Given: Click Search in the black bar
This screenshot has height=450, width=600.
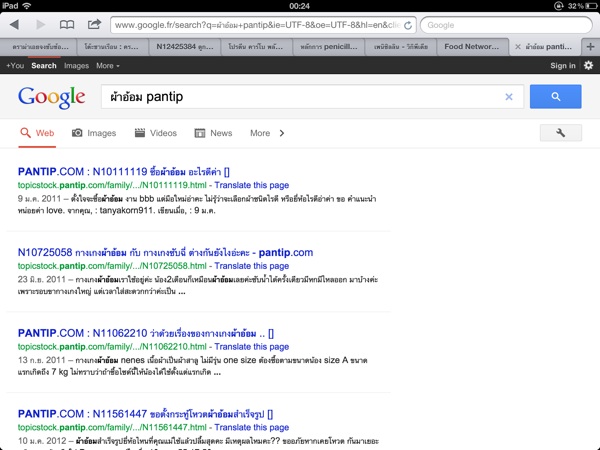Looking at the screenshot, I should tap(44, 66).
